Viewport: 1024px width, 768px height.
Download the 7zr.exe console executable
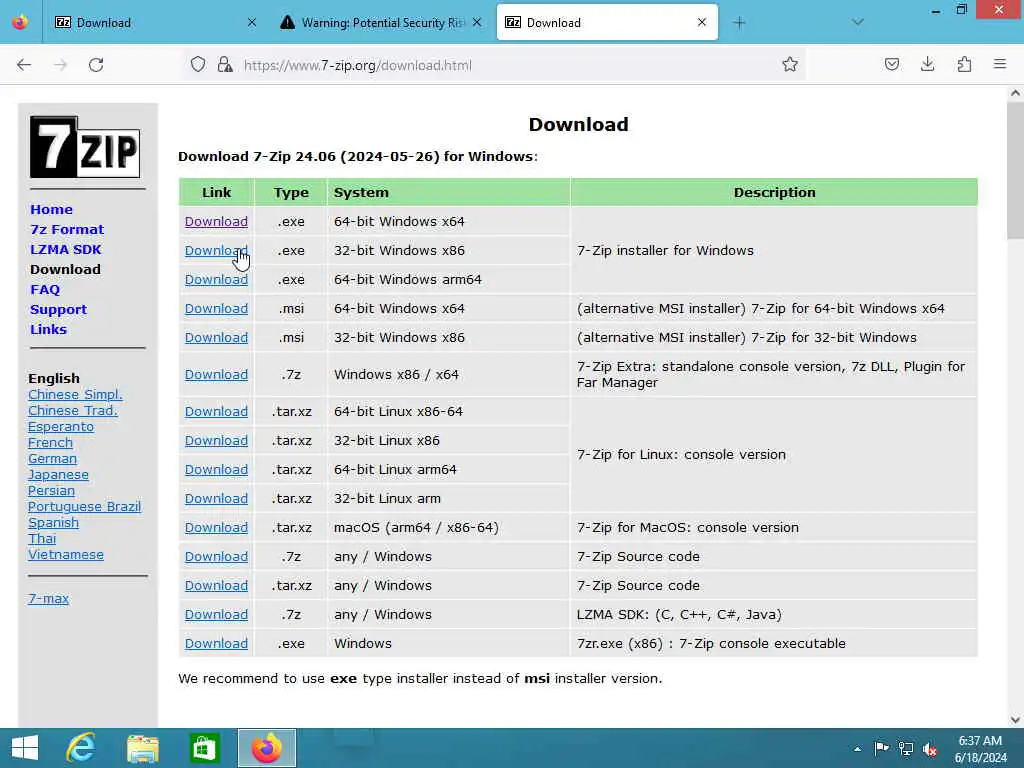(216, 644)
